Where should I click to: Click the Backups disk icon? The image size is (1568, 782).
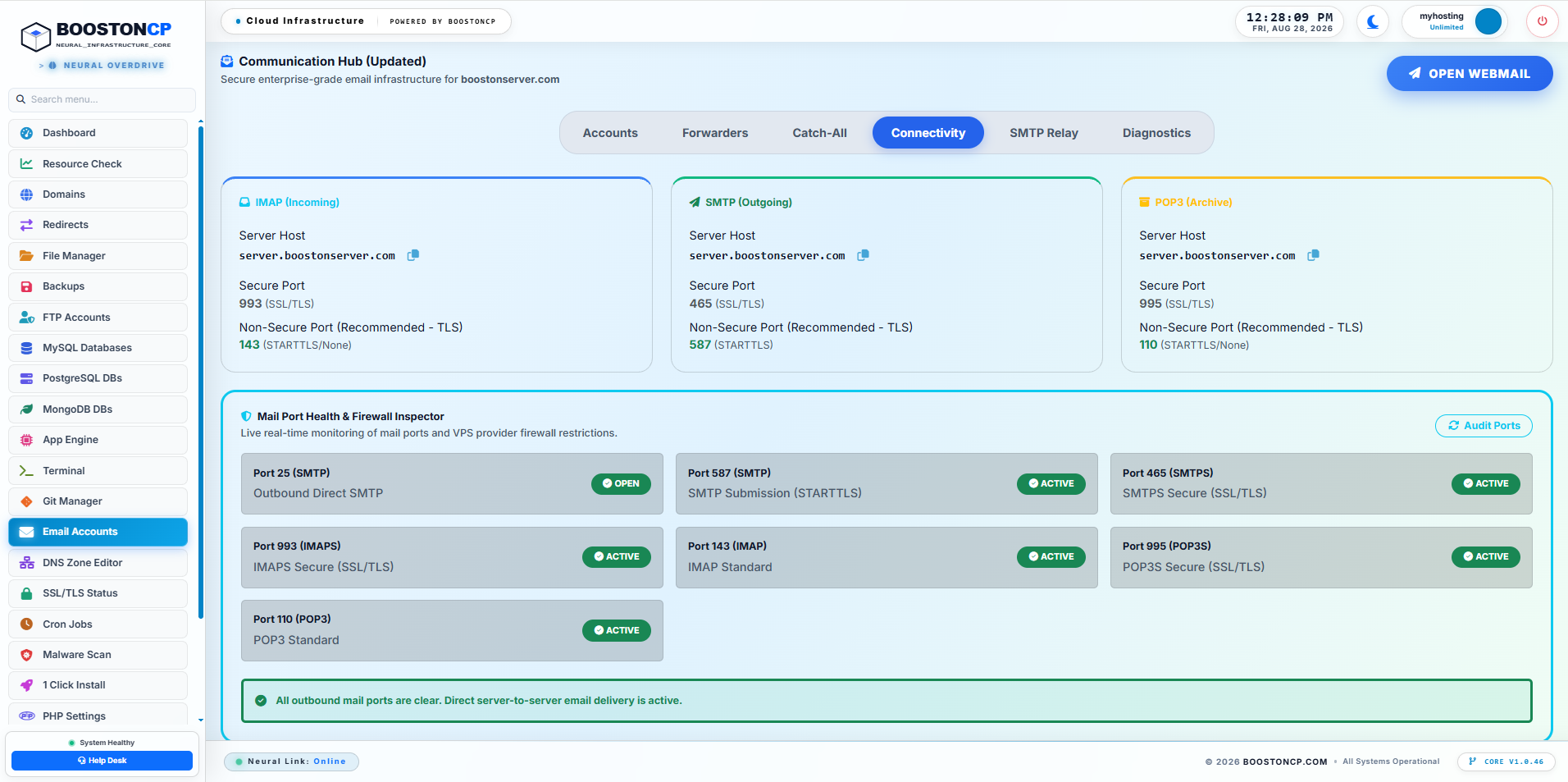pyautogui.click(x=26, y=286)
